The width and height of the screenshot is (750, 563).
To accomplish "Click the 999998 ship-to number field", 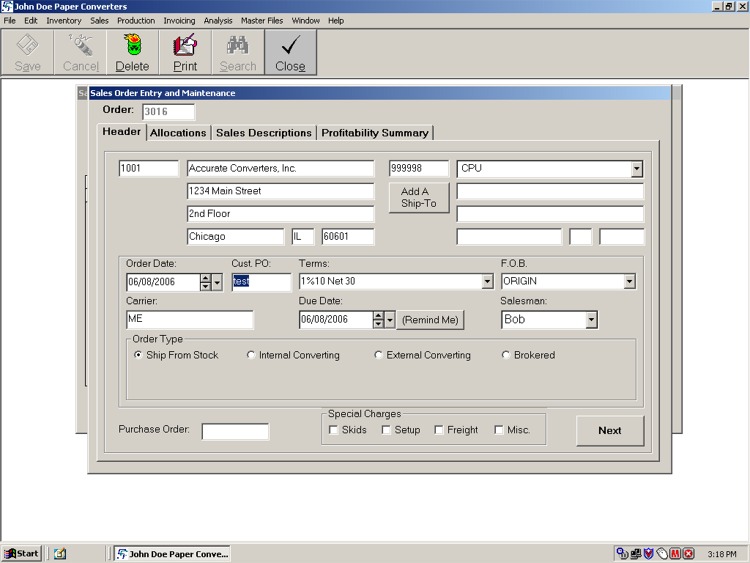I will click(419, 168).
